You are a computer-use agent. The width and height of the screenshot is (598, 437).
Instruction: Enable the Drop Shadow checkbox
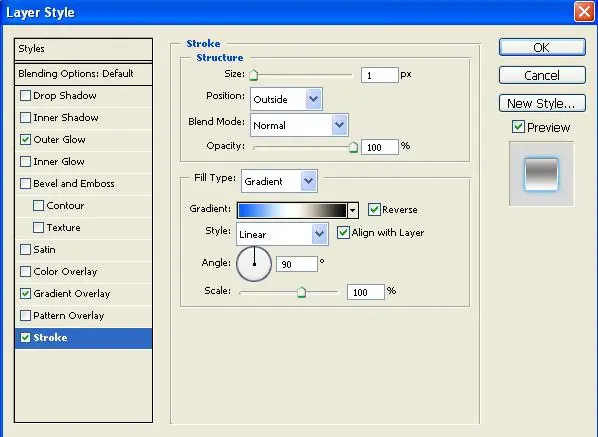[x=25, y=95]
